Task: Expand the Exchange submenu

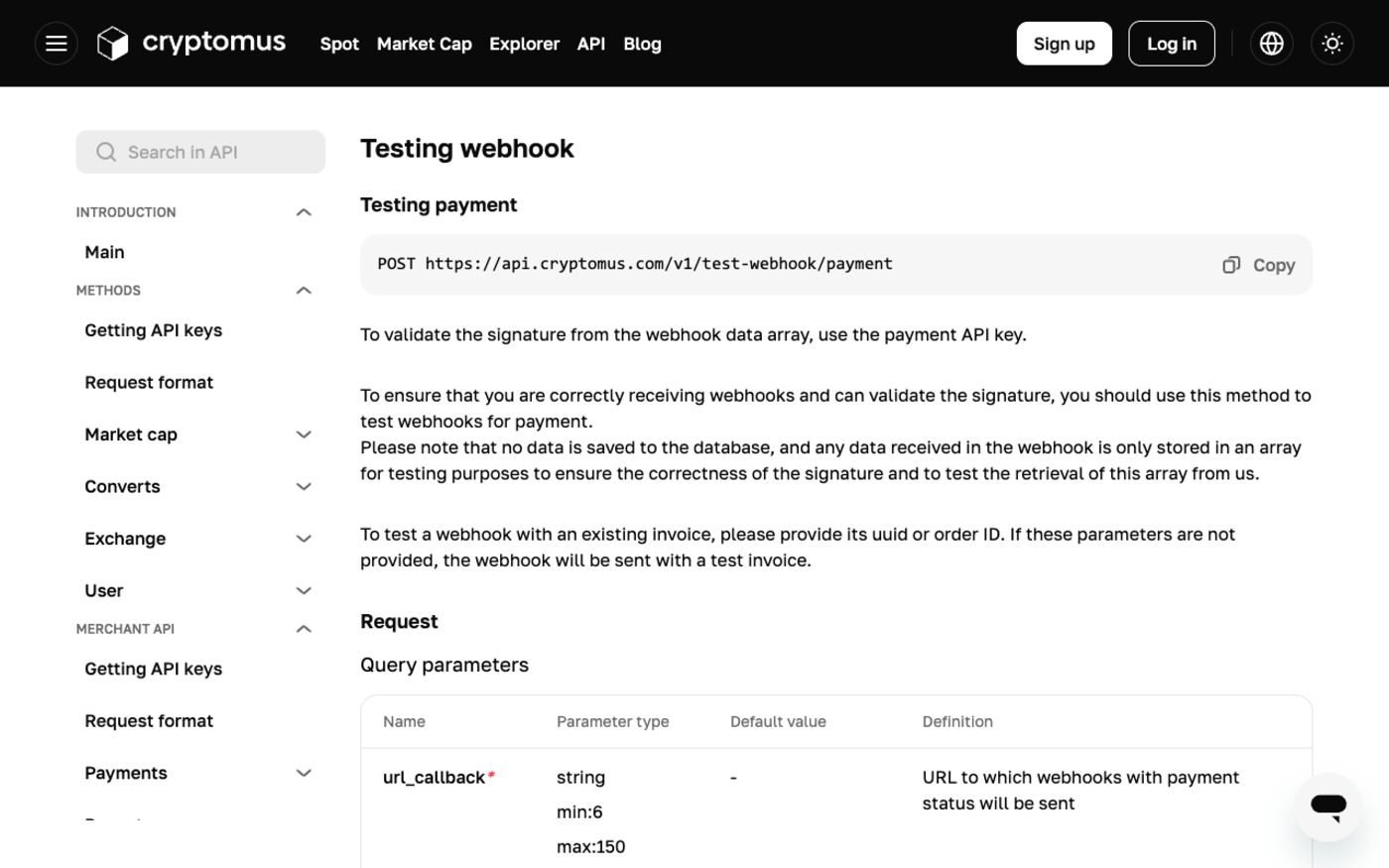Action: coord(304,539)
